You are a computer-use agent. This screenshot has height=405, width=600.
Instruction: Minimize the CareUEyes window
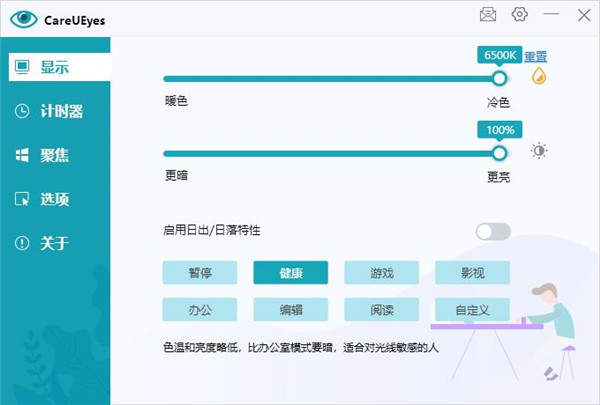[551, 14]
